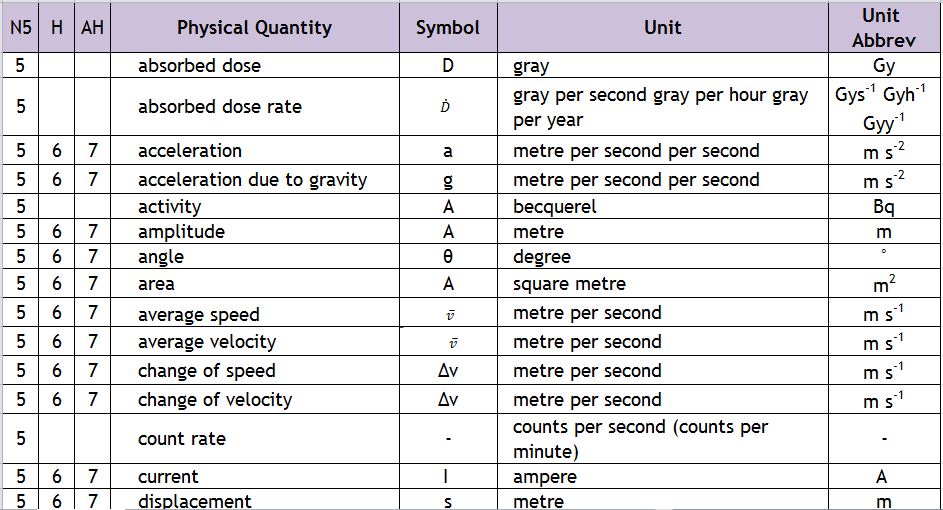Click the 'change of speed' cell

point(254,370)
